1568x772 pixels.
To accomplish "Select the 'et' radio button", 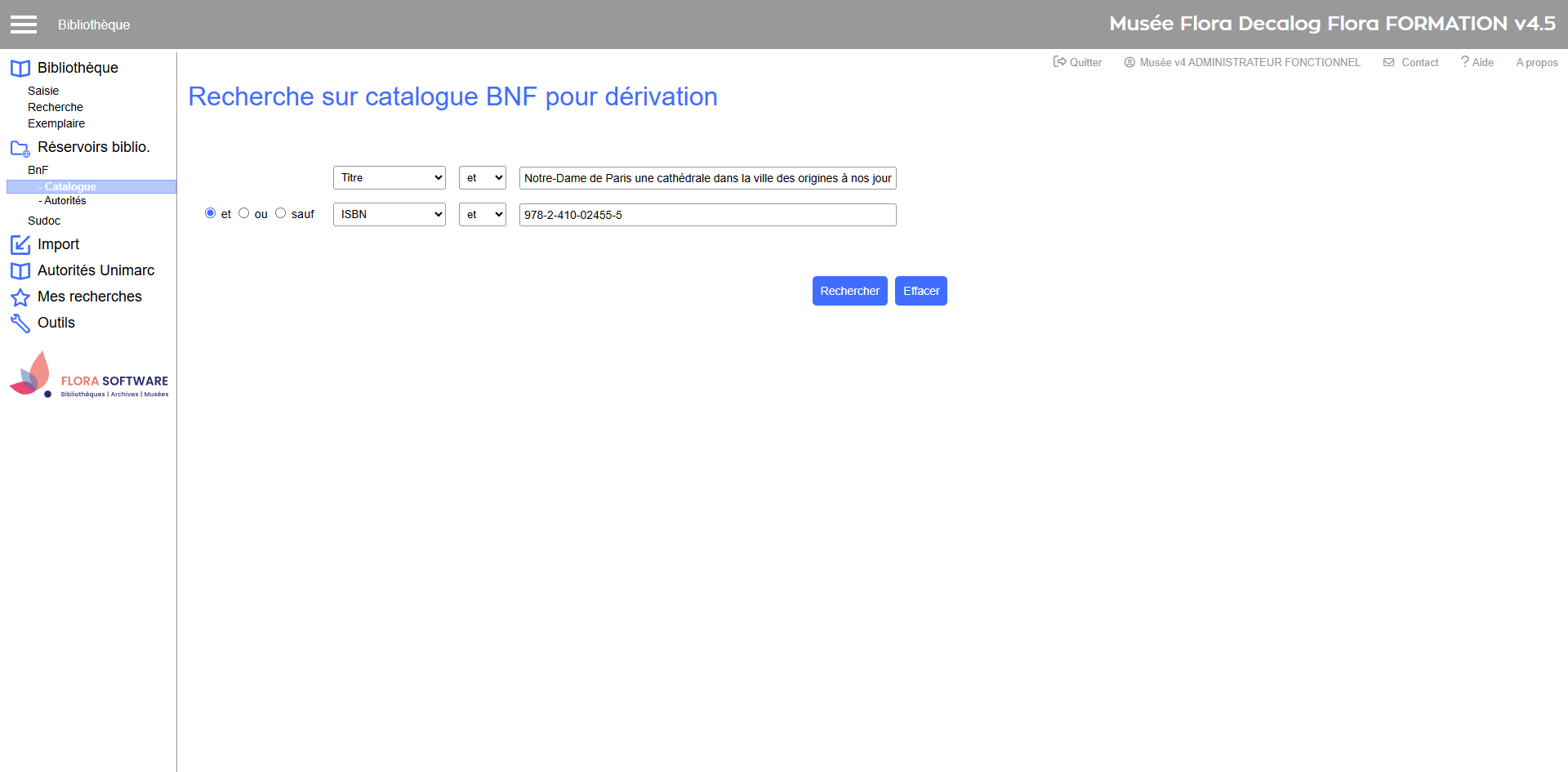I will pos(211,213).
